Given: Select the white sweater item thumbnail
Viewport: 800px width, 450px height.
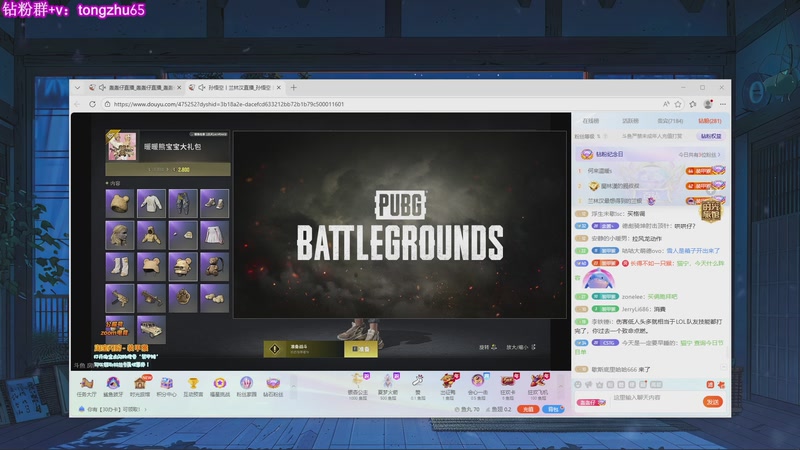Looking at the screenshot, I should point(151,203).
